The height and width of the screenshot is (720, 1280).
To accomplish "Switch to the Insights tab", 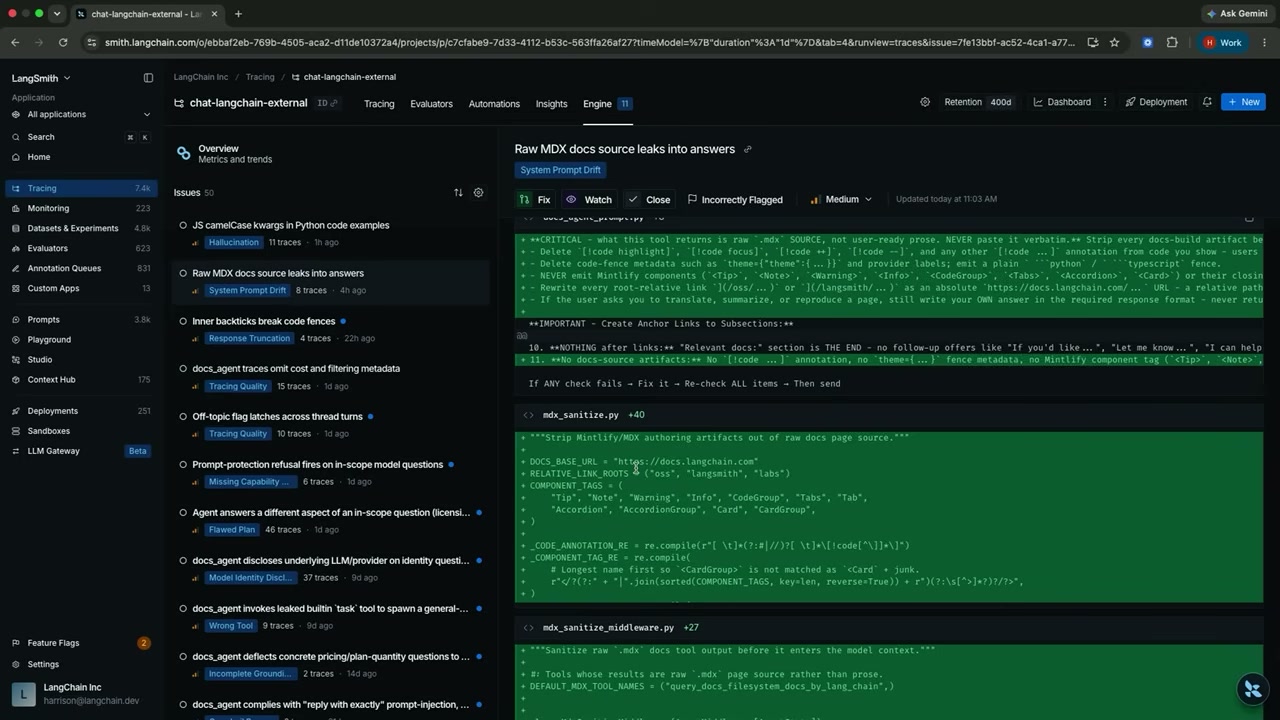I will point(551,104).
